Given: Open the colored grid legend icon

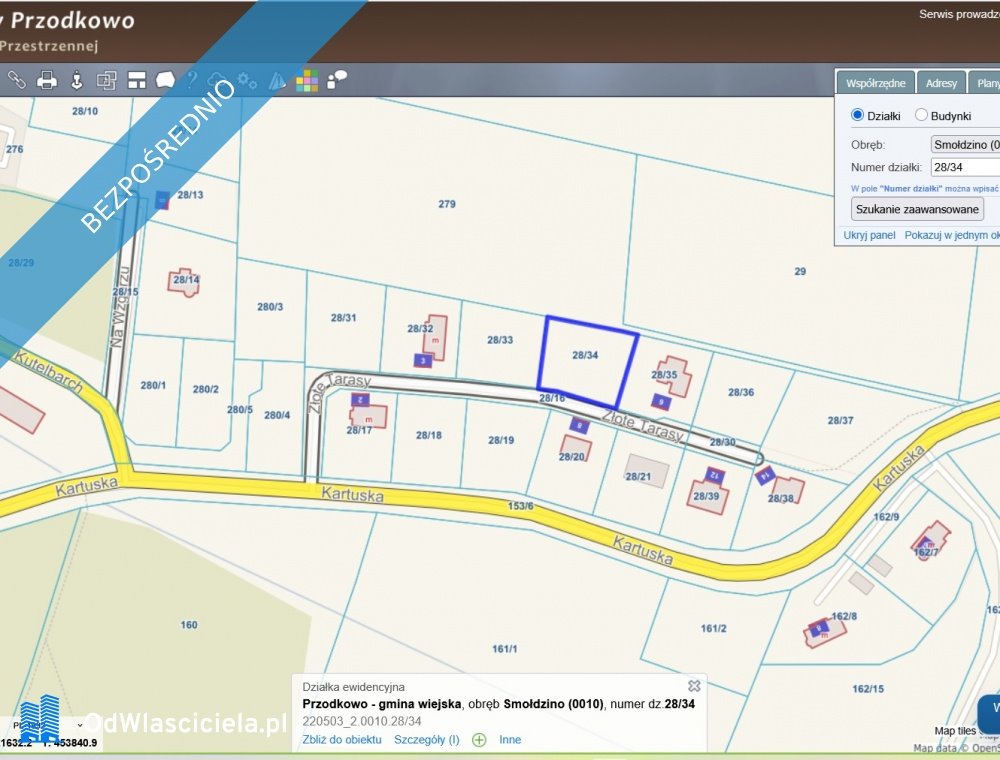Looking at the screenshot, I should (306, 80).
